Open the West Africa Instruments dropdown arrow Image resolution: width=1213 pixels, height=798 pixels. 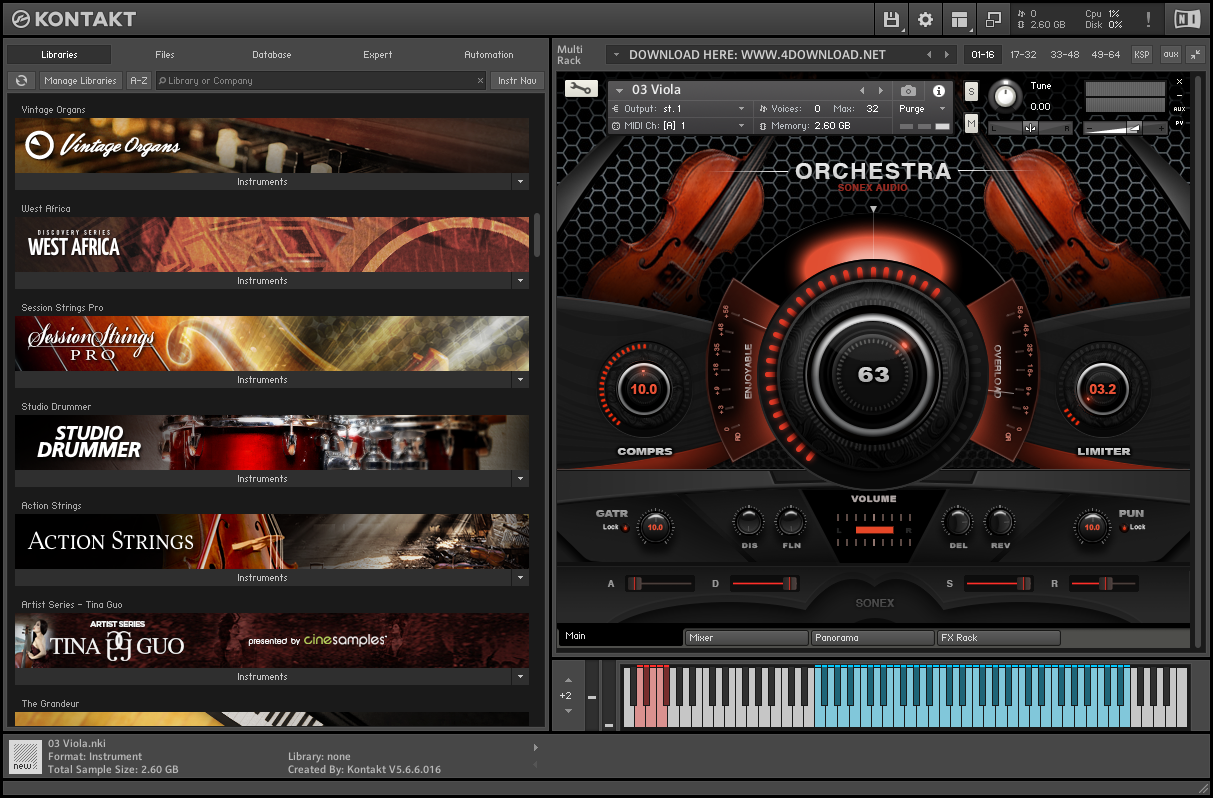click(520, 281)
